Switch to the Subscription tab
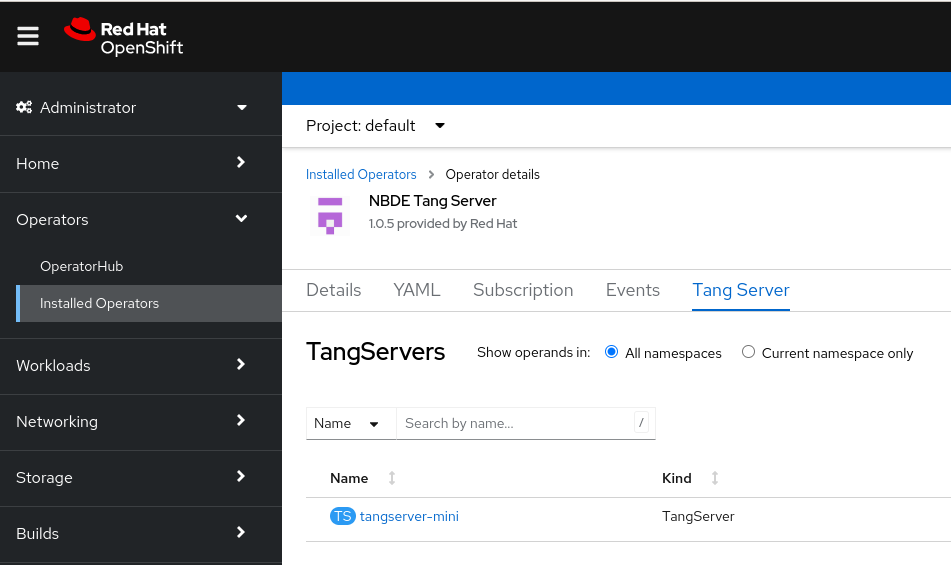Image resolution: width=951 pixels, height=565 pixels. pos(523,290)
